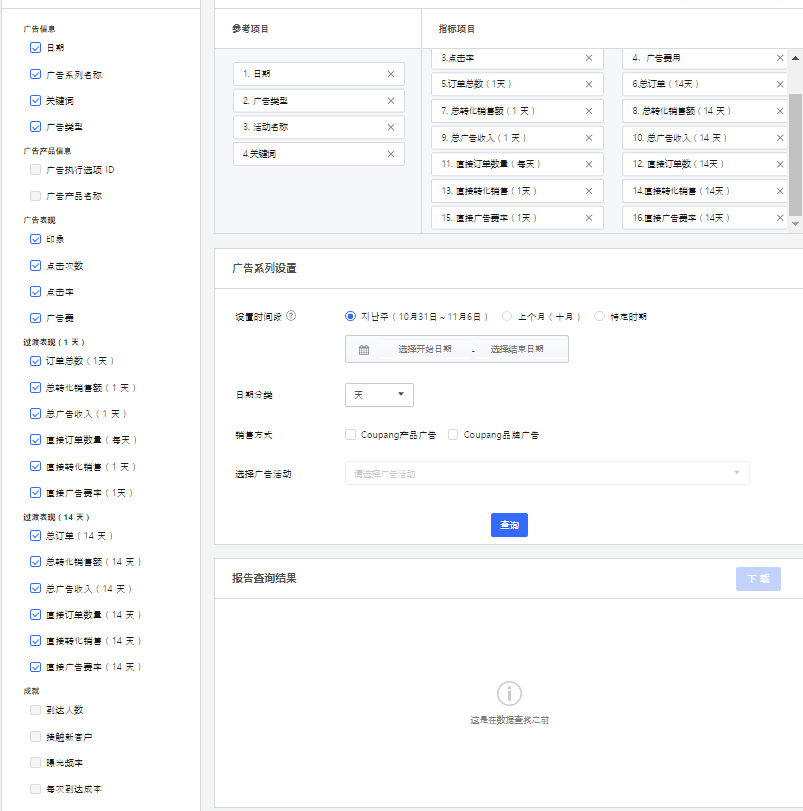The height and width of the screenshot is (811, 803).
Task: Remove the 1. 日期 reference item
Action: (391, 74)
